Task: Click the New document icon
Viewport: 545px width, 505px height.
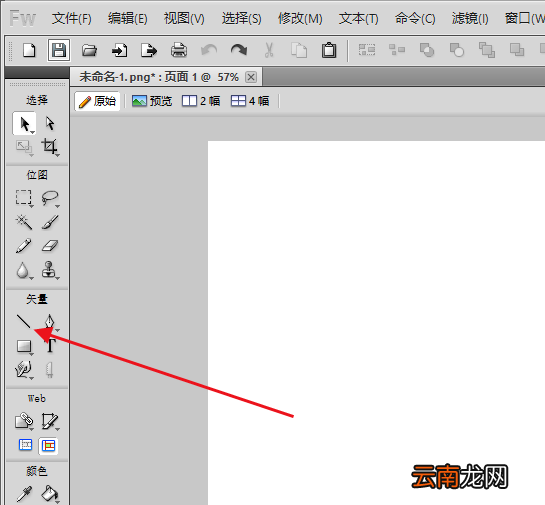Action: (29, 50)
